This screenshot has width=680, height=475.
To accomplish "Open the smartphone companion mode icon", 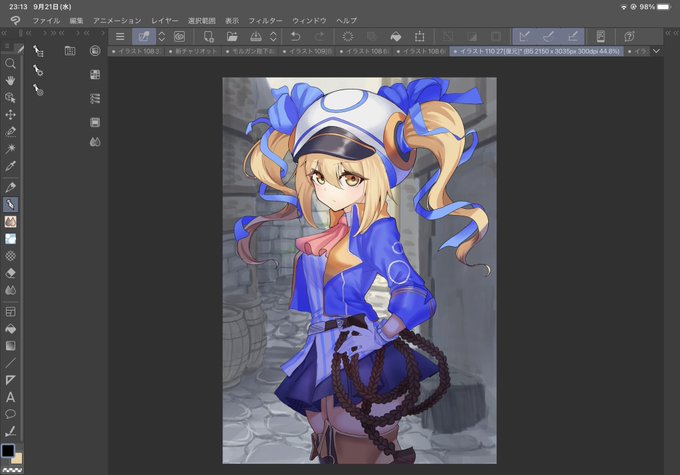I will click(x=601, y=36).
